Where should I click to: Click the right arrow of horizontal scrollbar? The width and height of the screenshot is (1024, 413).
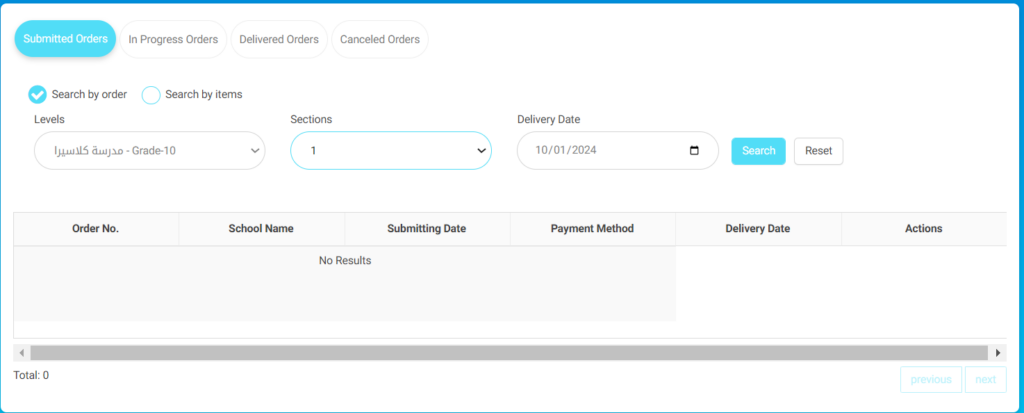[998, 353]
